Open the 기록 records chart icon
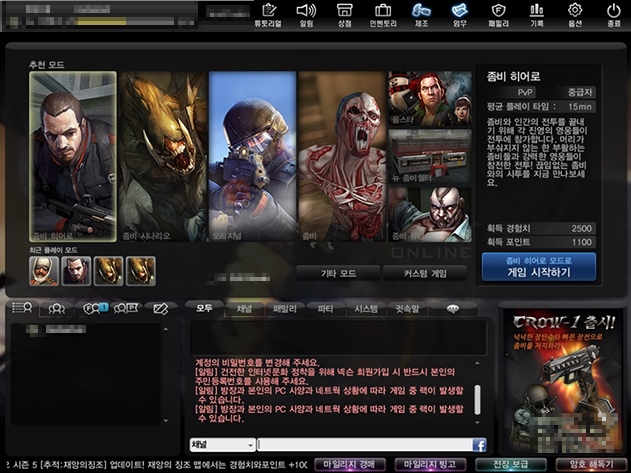 tap(536, 15)
